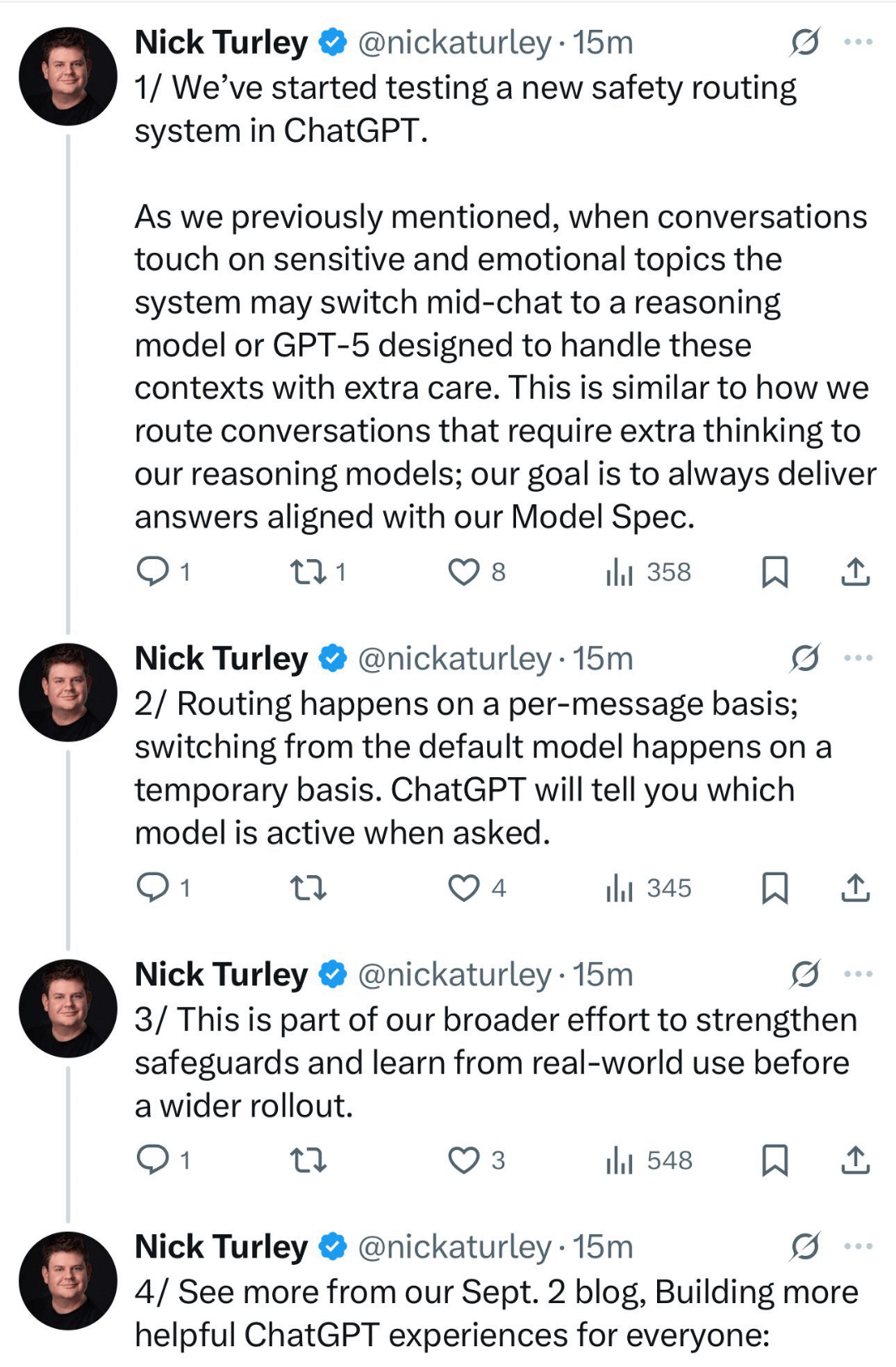Bookmark the third tweet about safeguards
Viewport: 896px width, 1367px height.
pos(774,1160)
